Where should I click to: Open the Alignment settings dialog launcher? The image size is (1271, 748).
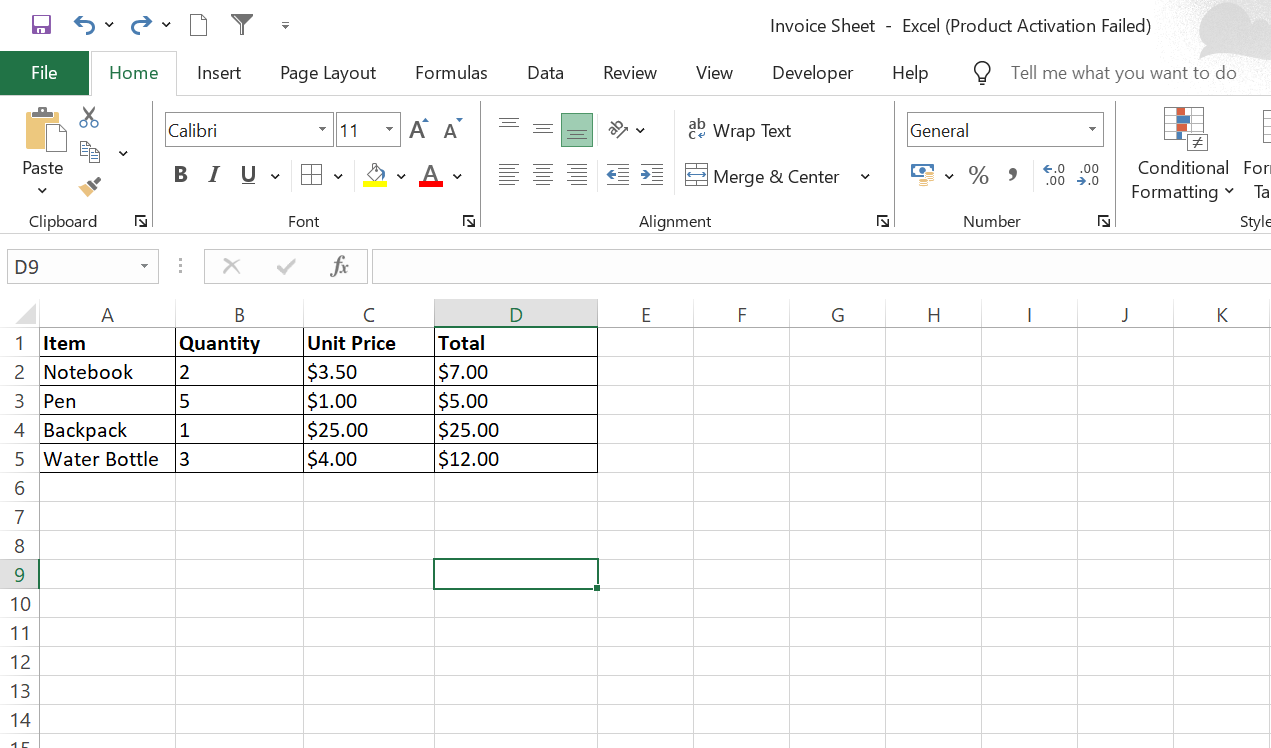[x=883, y=221]
